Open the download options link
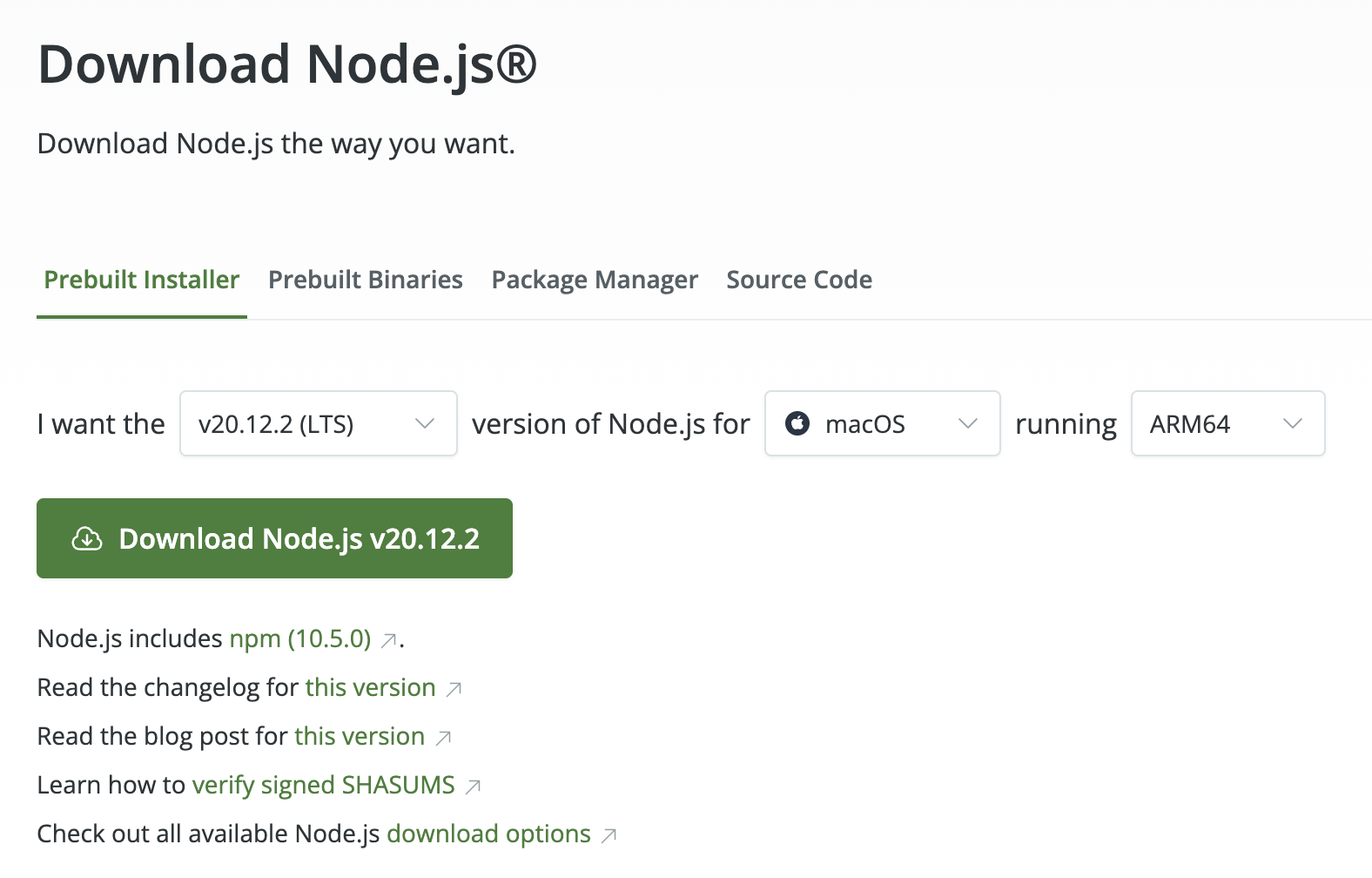 coord(488,834)
